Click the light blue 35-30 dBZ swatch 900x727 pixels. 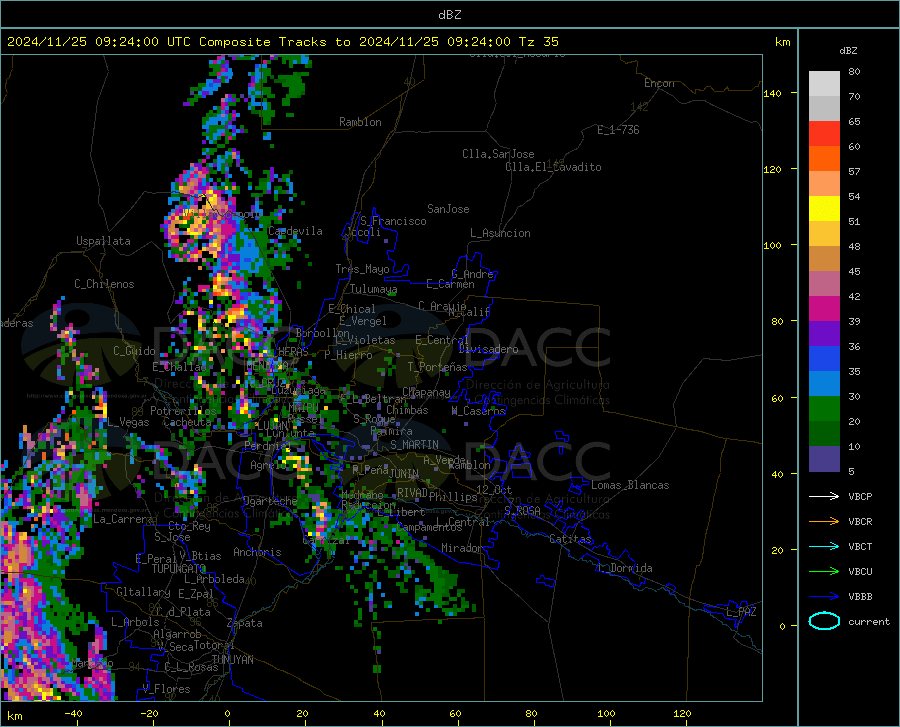pos(824,384)
